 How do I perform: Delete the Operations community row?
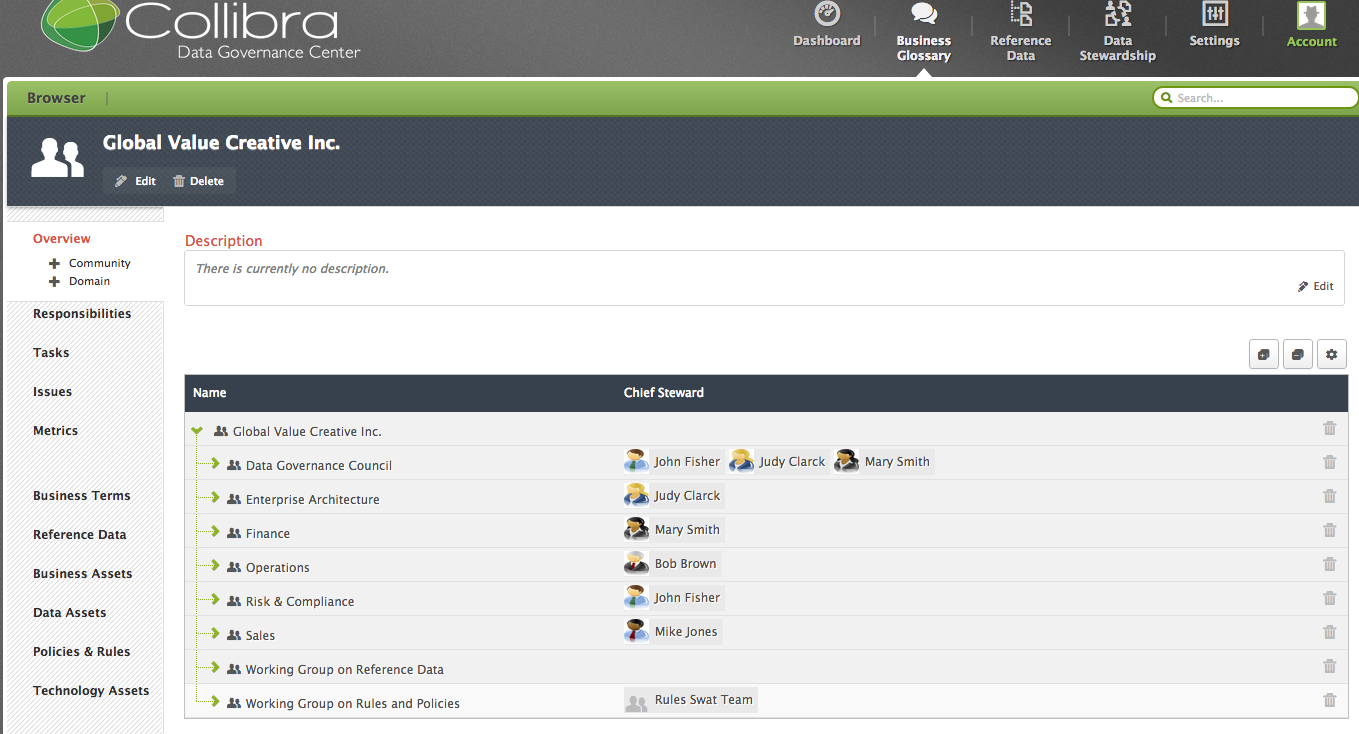click(1329, 564)
